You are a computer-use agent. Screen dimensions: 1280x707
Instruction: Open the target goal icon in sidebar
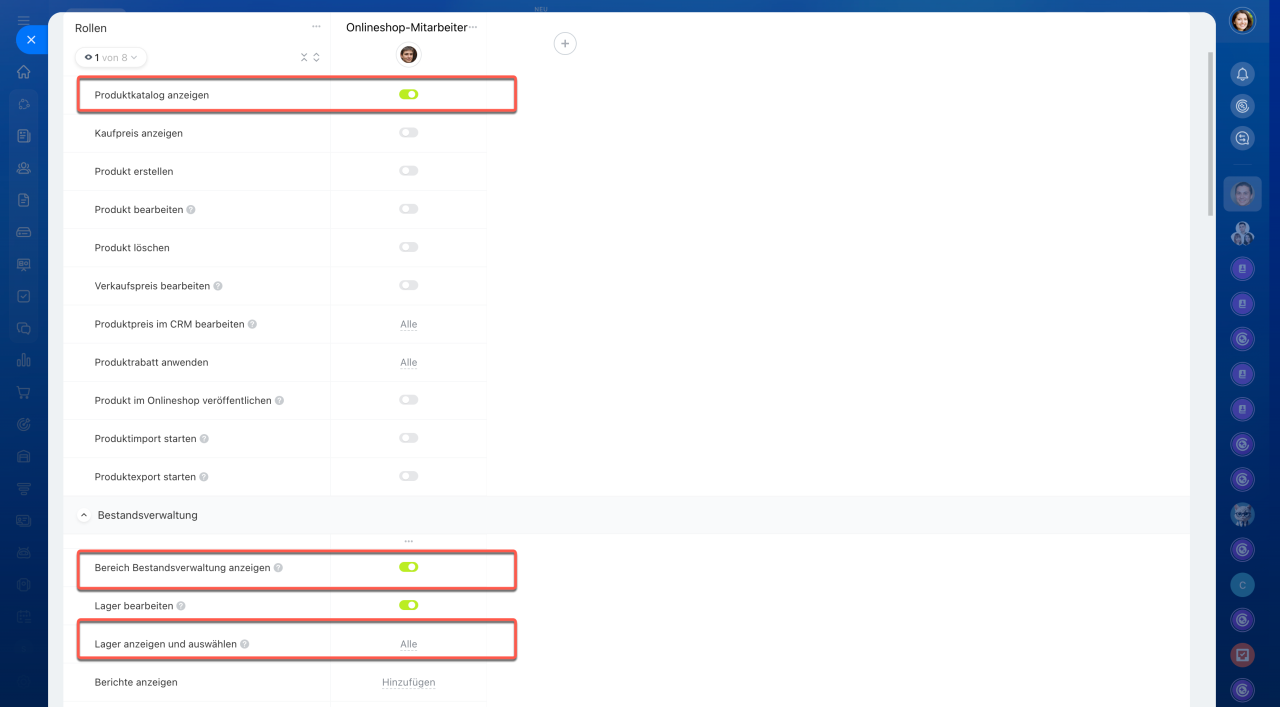(x=24, y=424)
